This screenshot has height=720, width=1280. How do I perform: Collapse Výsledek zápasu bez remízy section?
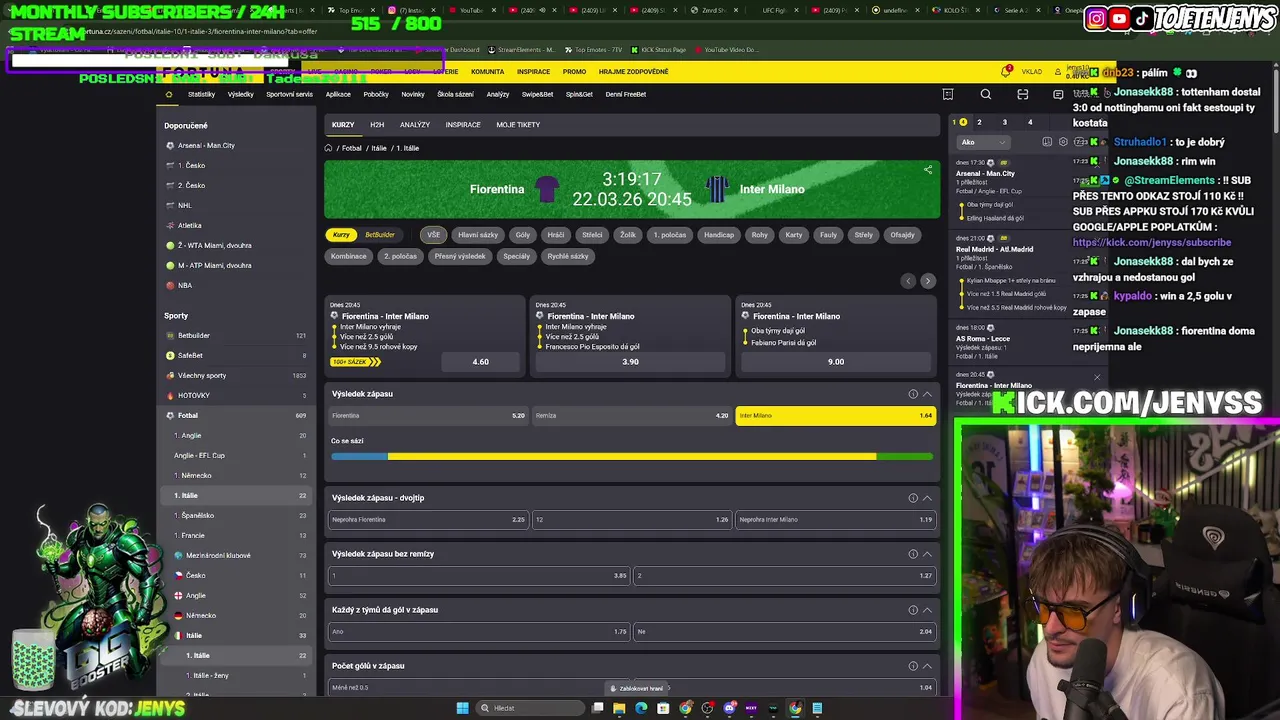click(927, 554)
